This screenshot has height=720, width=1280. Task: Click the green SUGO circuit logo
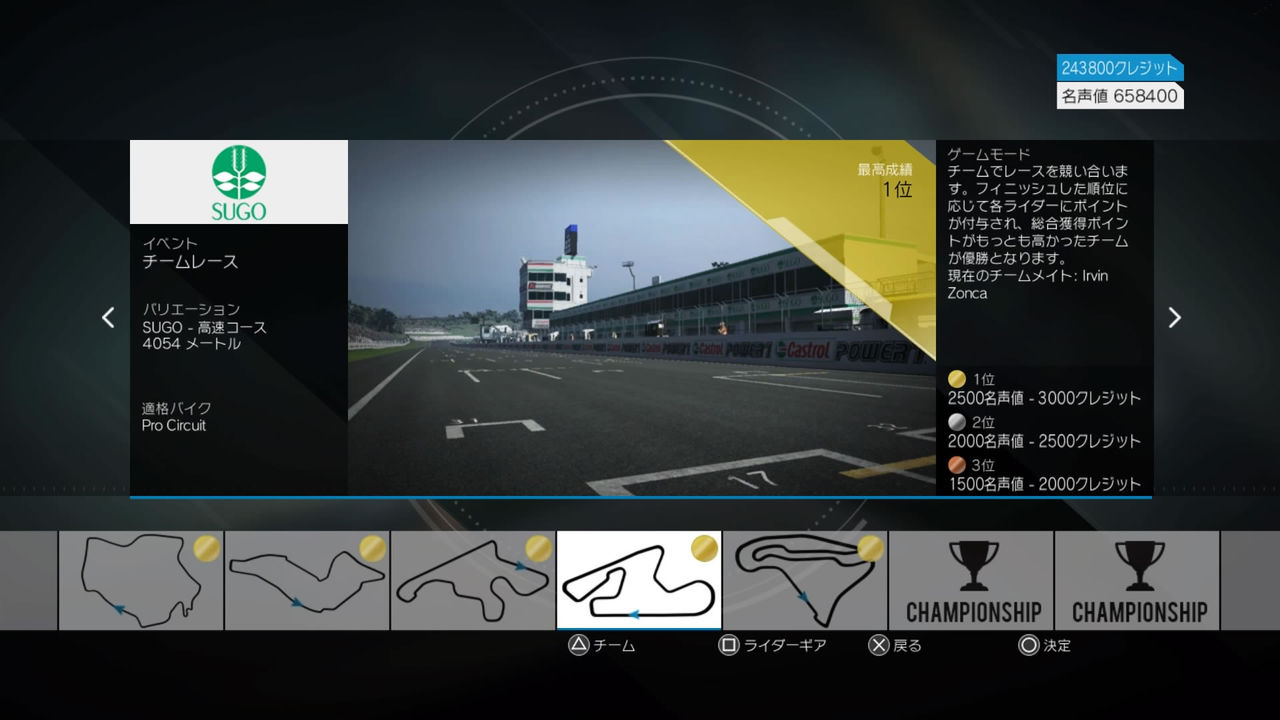coord(239,182)
